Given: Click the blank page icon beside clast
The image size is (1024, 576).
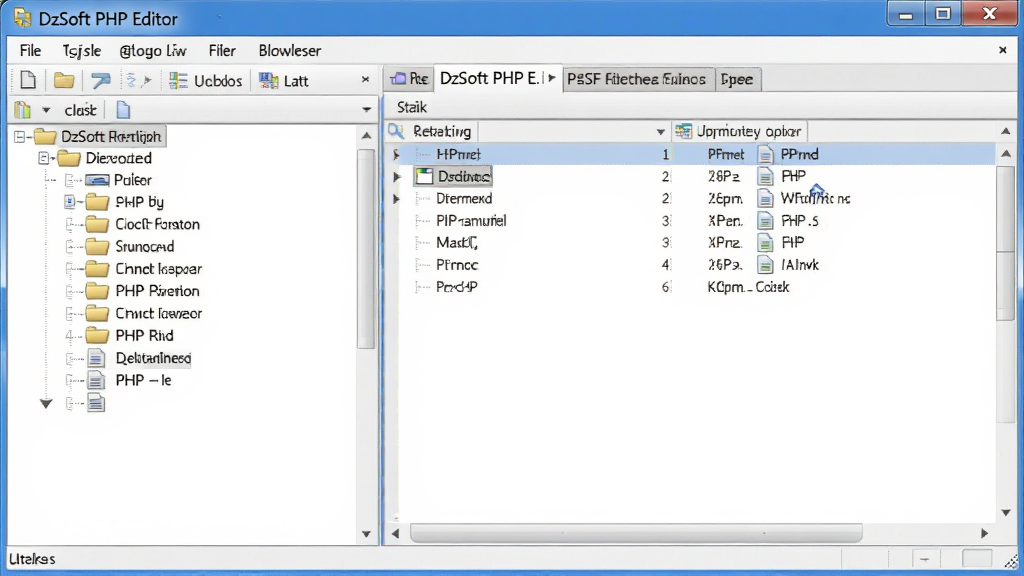Looking at the screenshot, I should [x=123, y=110].
